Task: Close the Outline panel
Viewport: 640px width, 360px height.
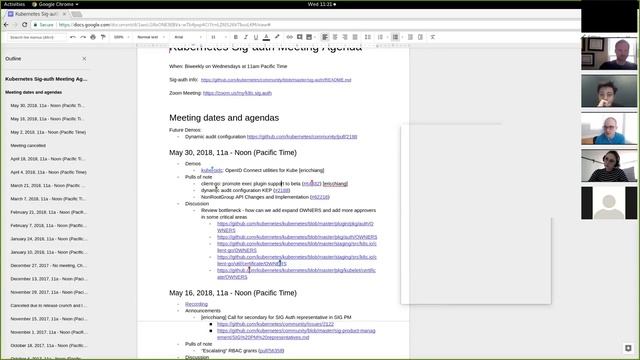Action: tap(84, 59)
